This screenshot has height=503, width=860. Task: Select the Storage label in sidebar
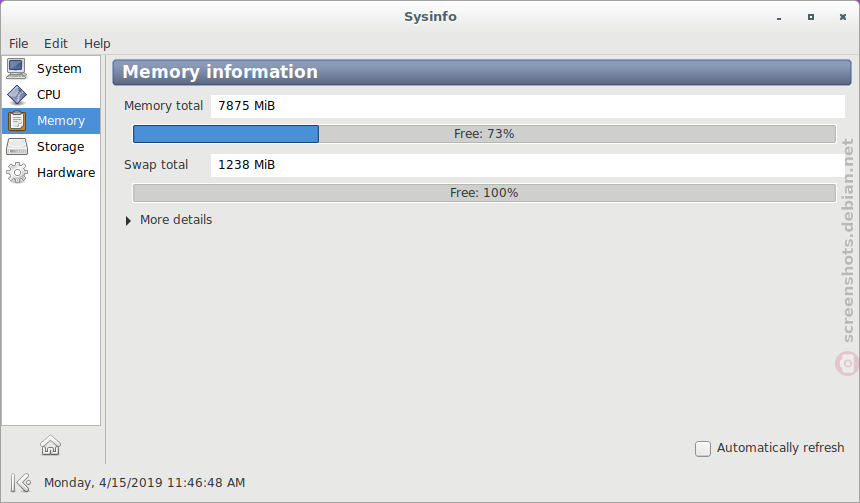[60, 146]
